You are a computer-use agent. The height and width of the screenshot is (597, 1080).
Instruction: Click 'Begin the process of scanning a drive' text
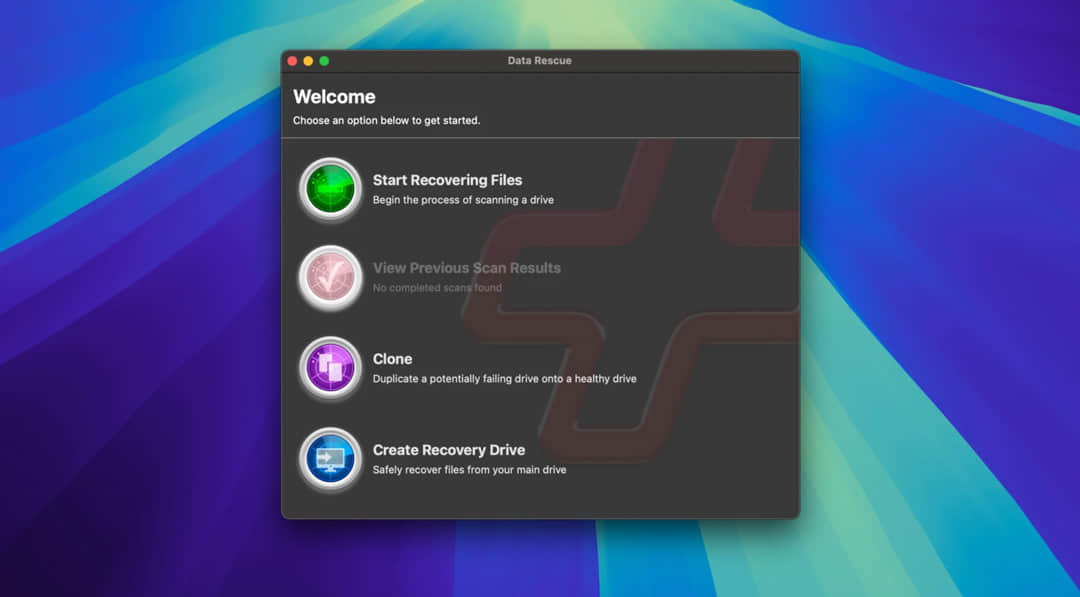coord(464,200)
